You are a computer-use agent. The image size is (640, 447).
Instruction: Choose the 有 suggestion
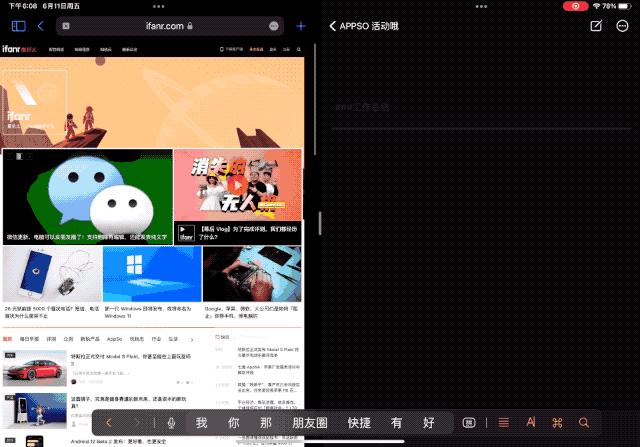click(396, 423)
